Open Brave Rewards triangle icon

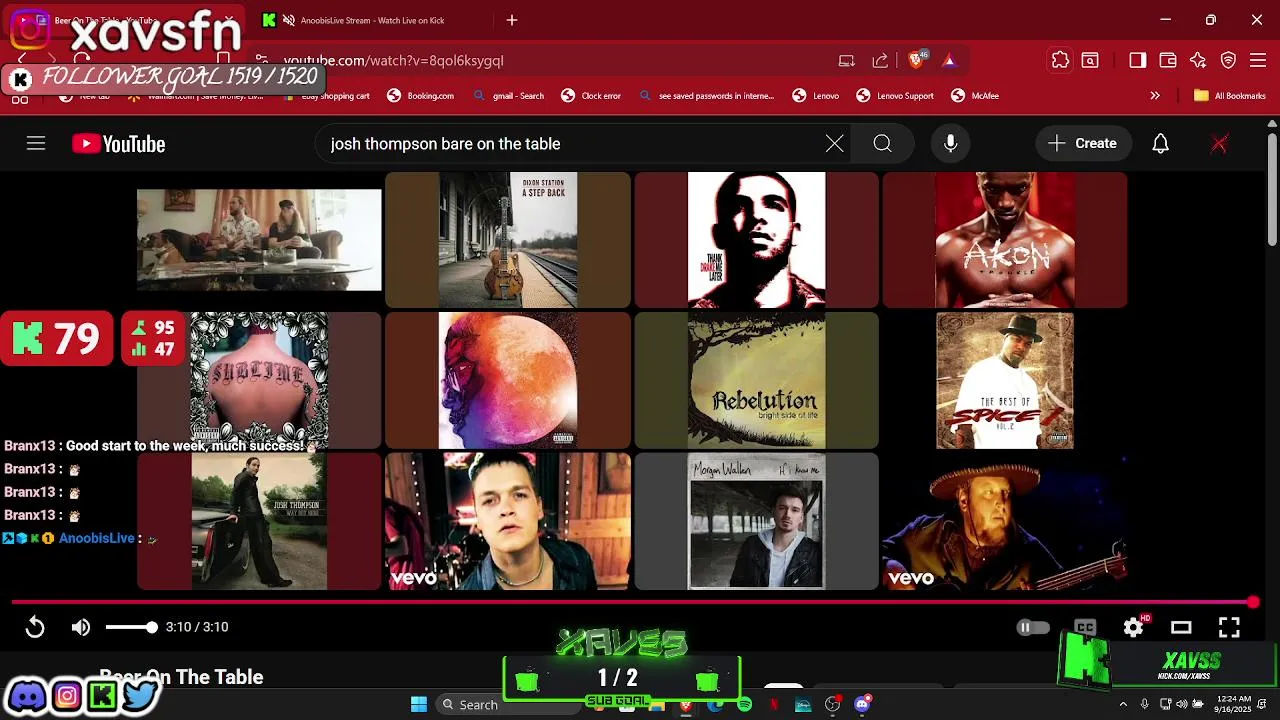point(949,60)
